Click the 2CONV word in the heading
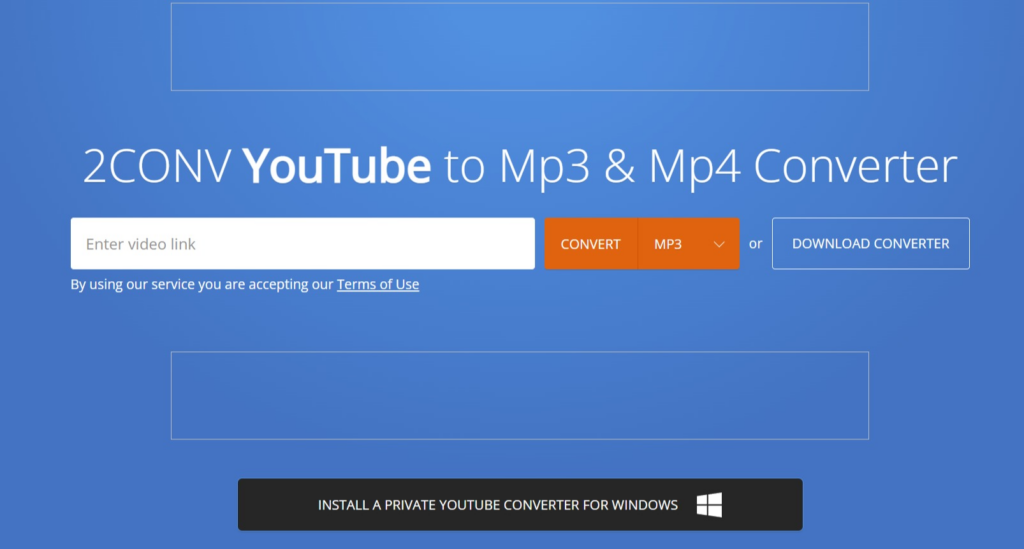The image size is (1024, 549). [x=156, y=167]
